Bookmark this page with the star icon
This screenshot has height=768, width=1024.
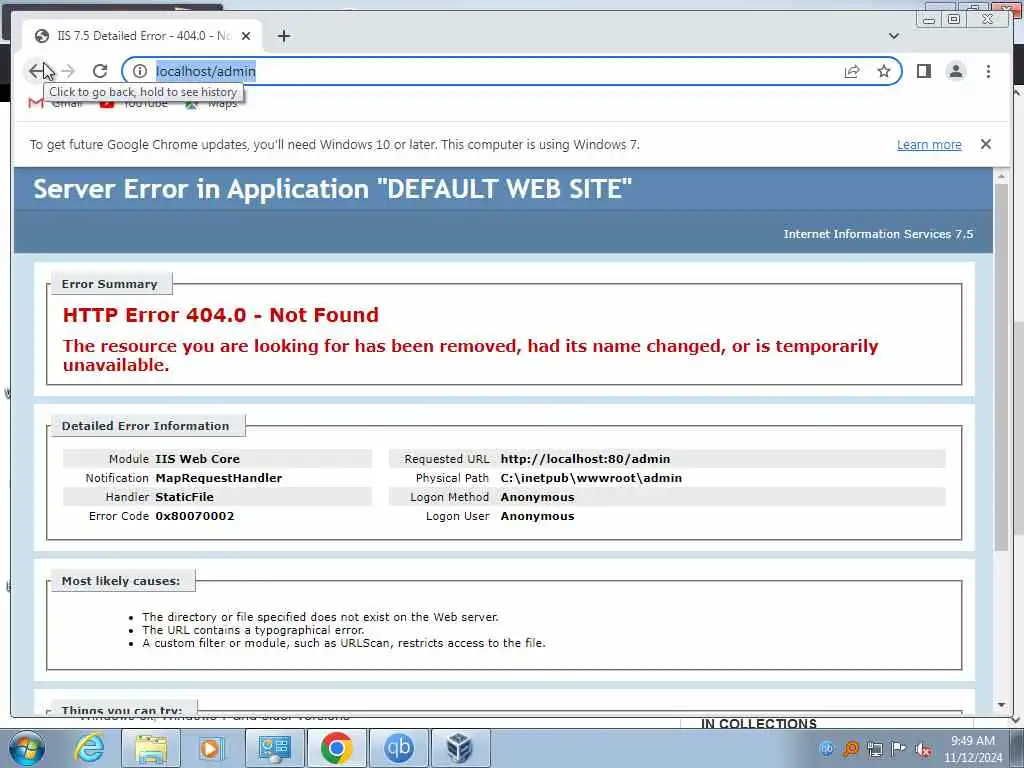pyautogui.click(x=884, y=71)
